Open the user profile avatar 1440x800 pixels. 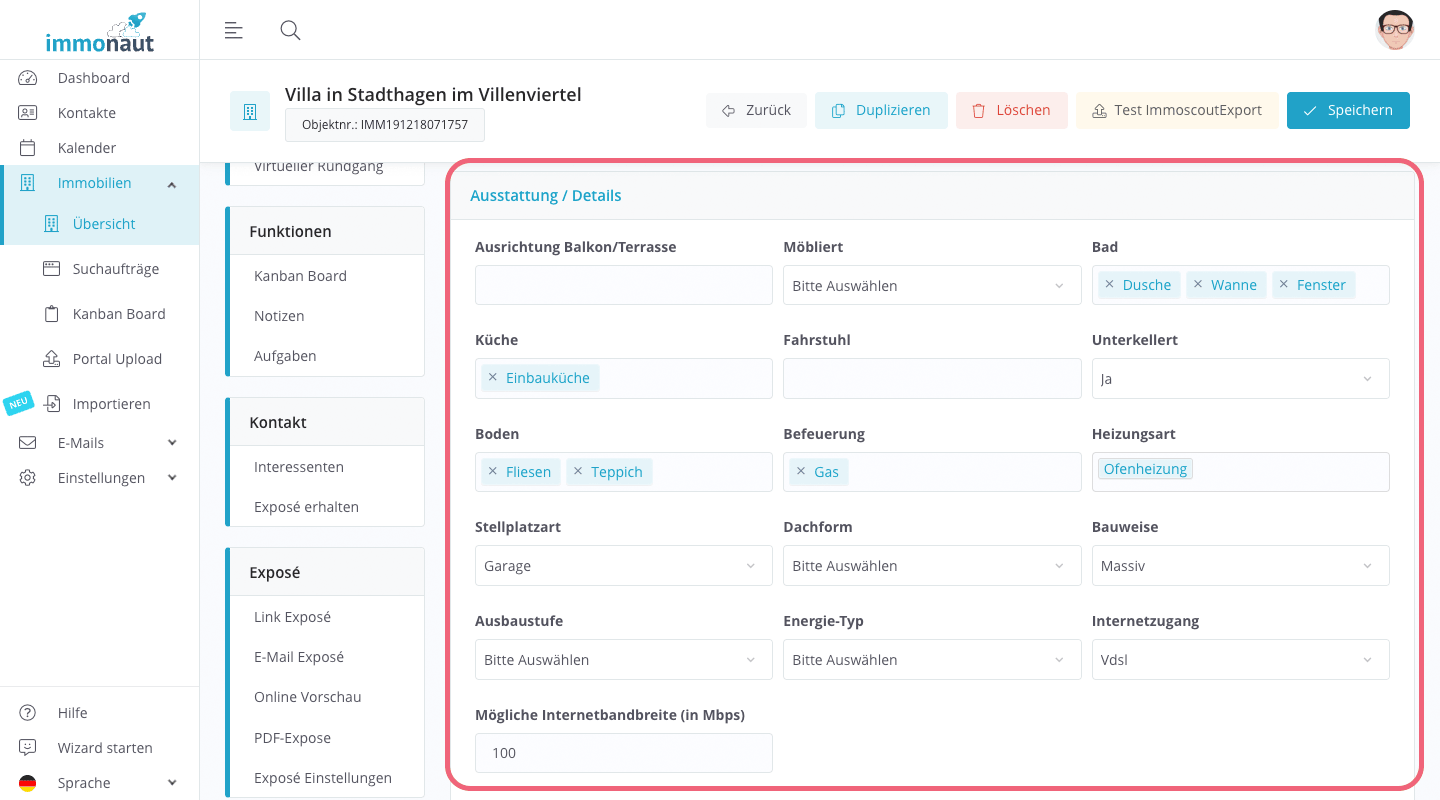1394,30
